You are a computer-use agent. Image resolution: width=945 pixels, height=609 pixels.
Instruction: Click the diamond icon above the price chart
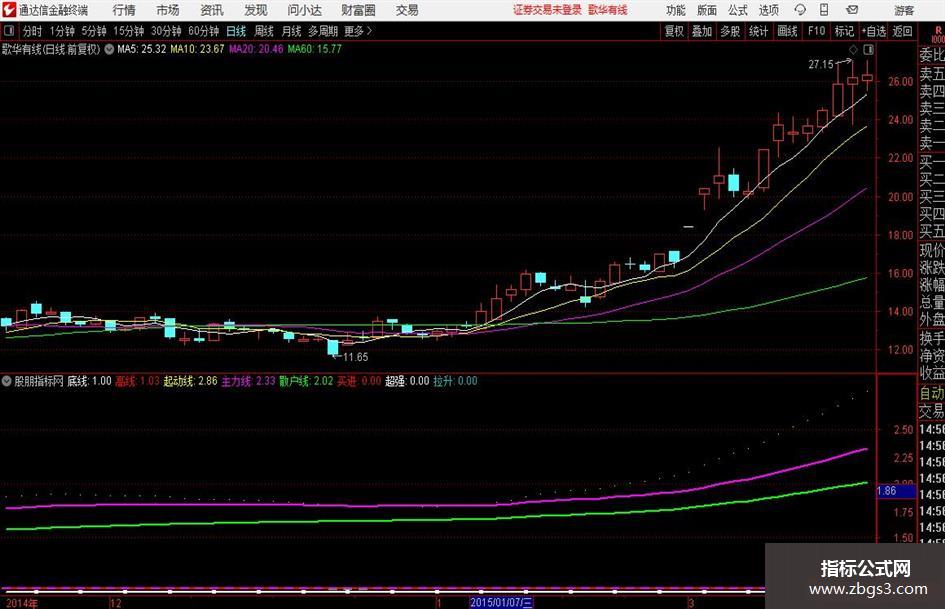[853, 49]
